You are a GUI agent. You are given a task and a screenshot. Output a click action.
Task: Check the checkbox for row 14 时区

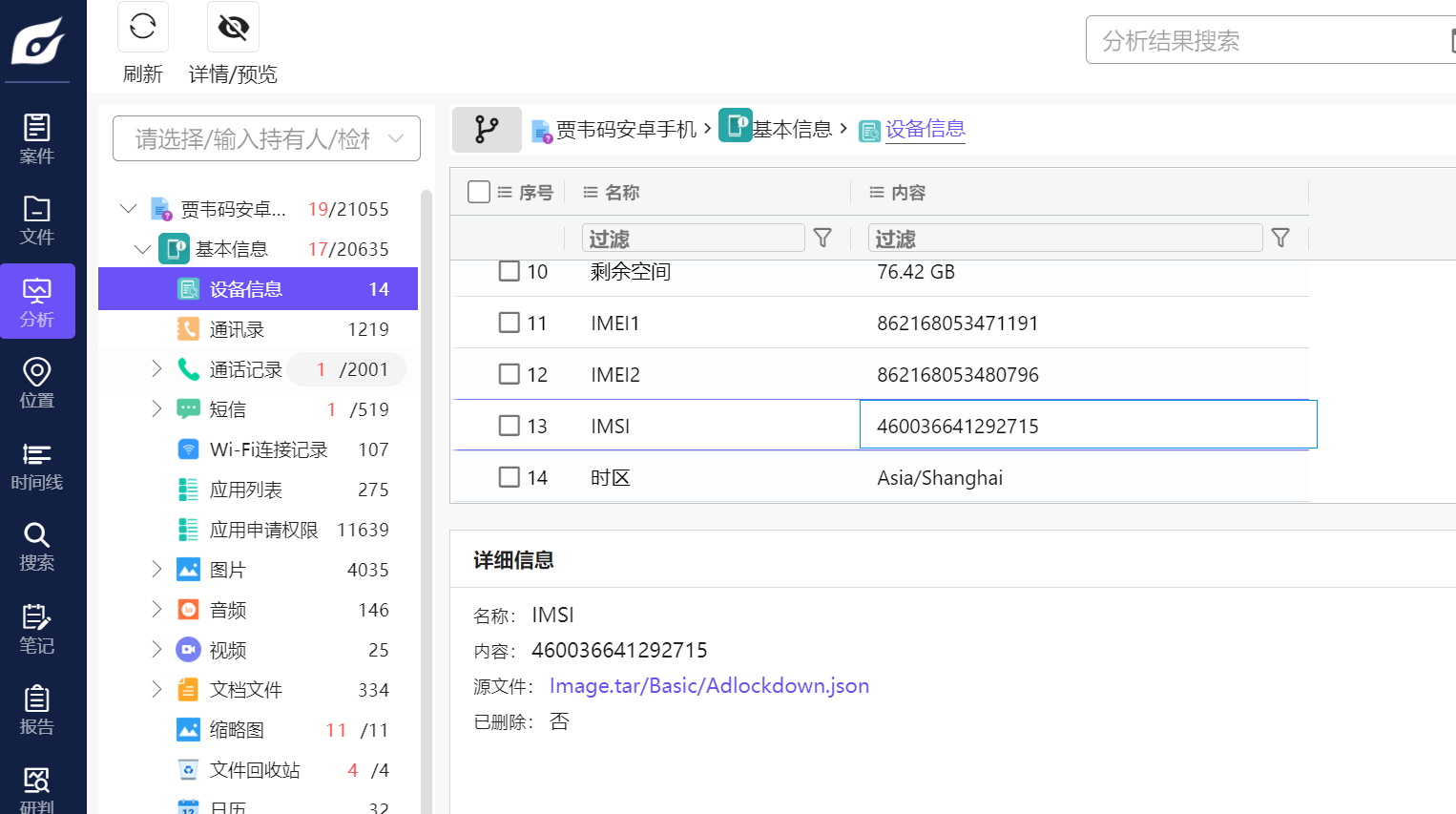click(x=510, y=477)
